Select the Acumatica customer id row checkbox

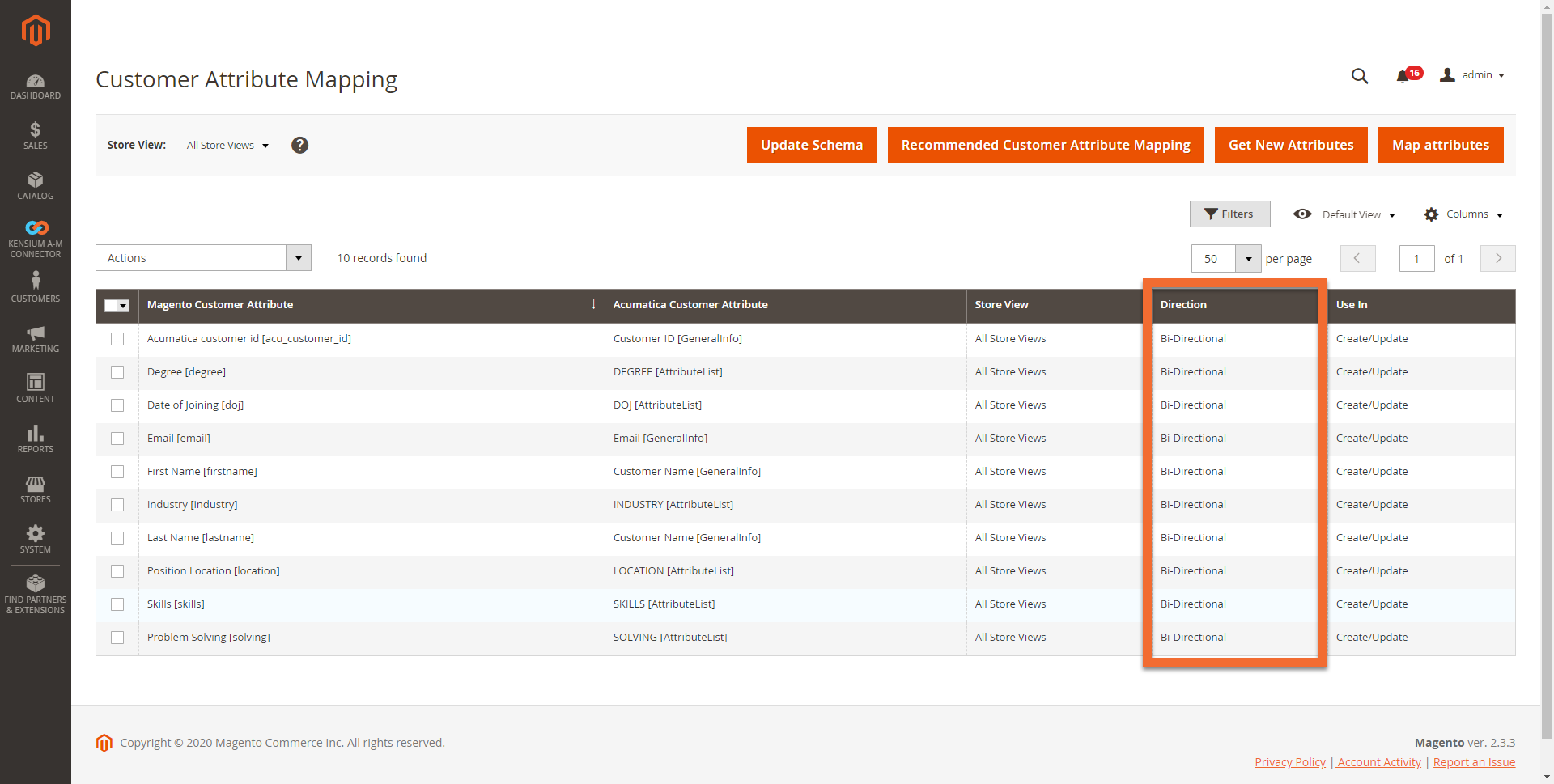[117, 339]
